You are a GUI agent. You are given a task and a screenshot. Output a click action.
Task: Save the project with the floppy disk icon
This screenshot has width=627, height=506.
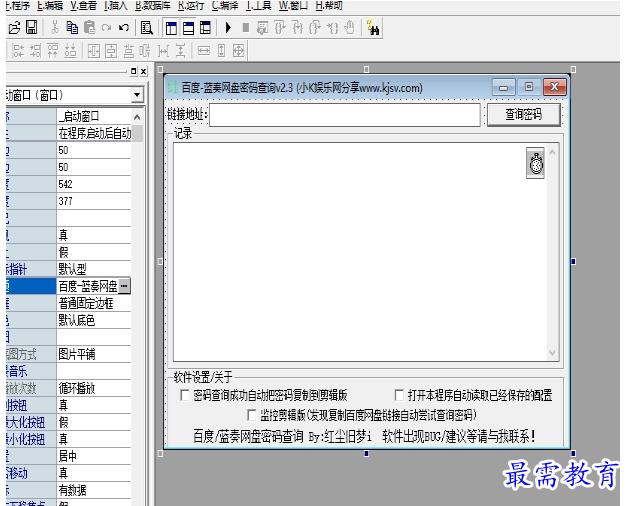31,28
